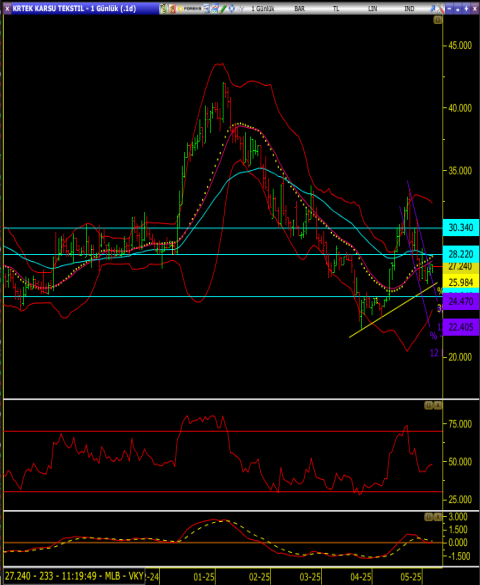Click the FOREKS logo icon in toolbar

click(189, 9)
